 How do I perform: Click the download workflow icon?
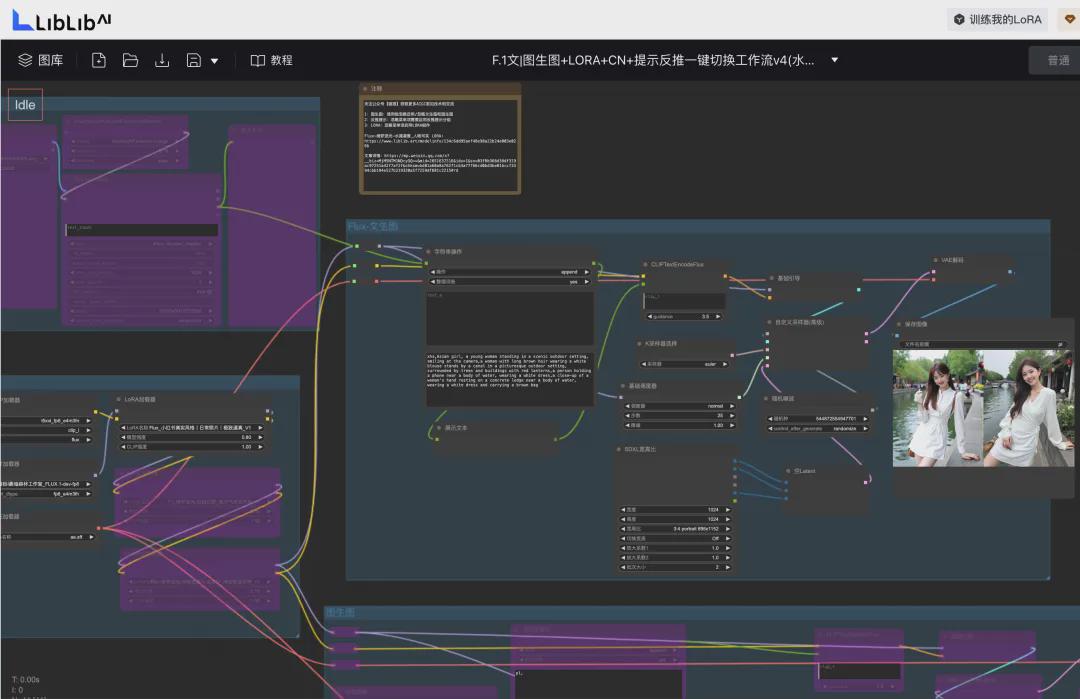pos(162,60)
